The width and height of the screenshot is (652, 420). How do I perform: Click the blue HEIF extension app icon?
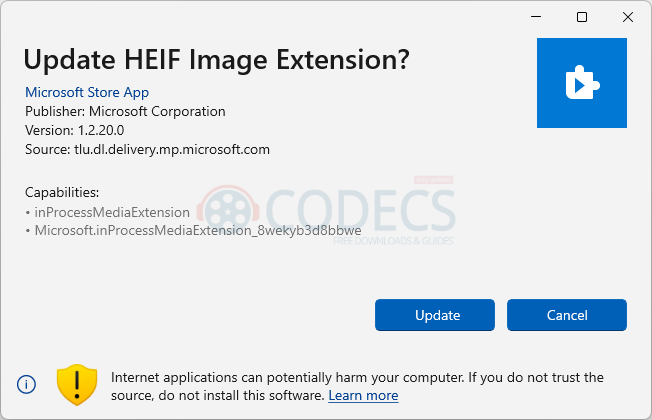click(582, 83)
